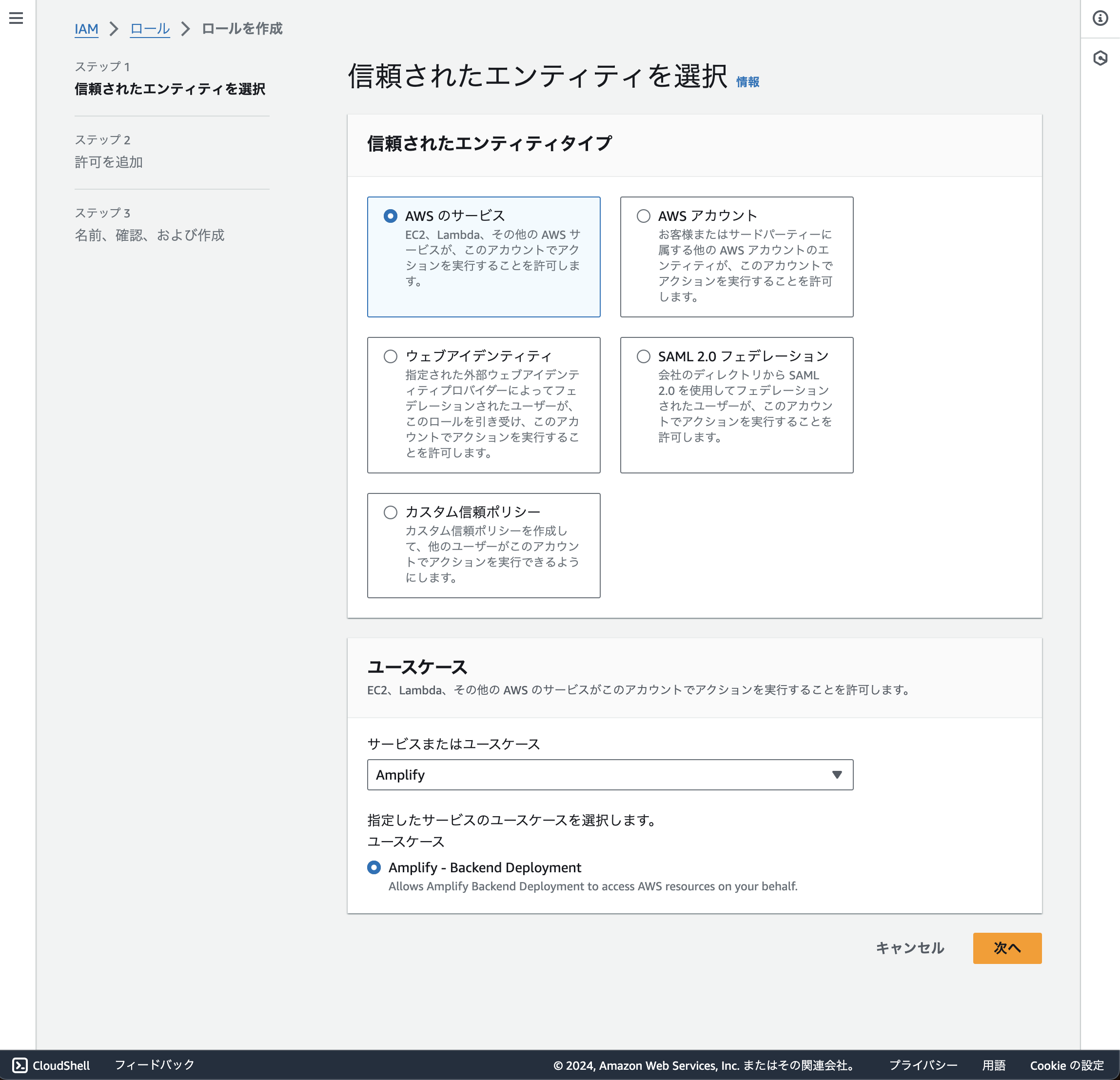The height and width of the screenshot is (1080, 1120).
Task: Click the 情報 link next to the page title
Action: 747,82
